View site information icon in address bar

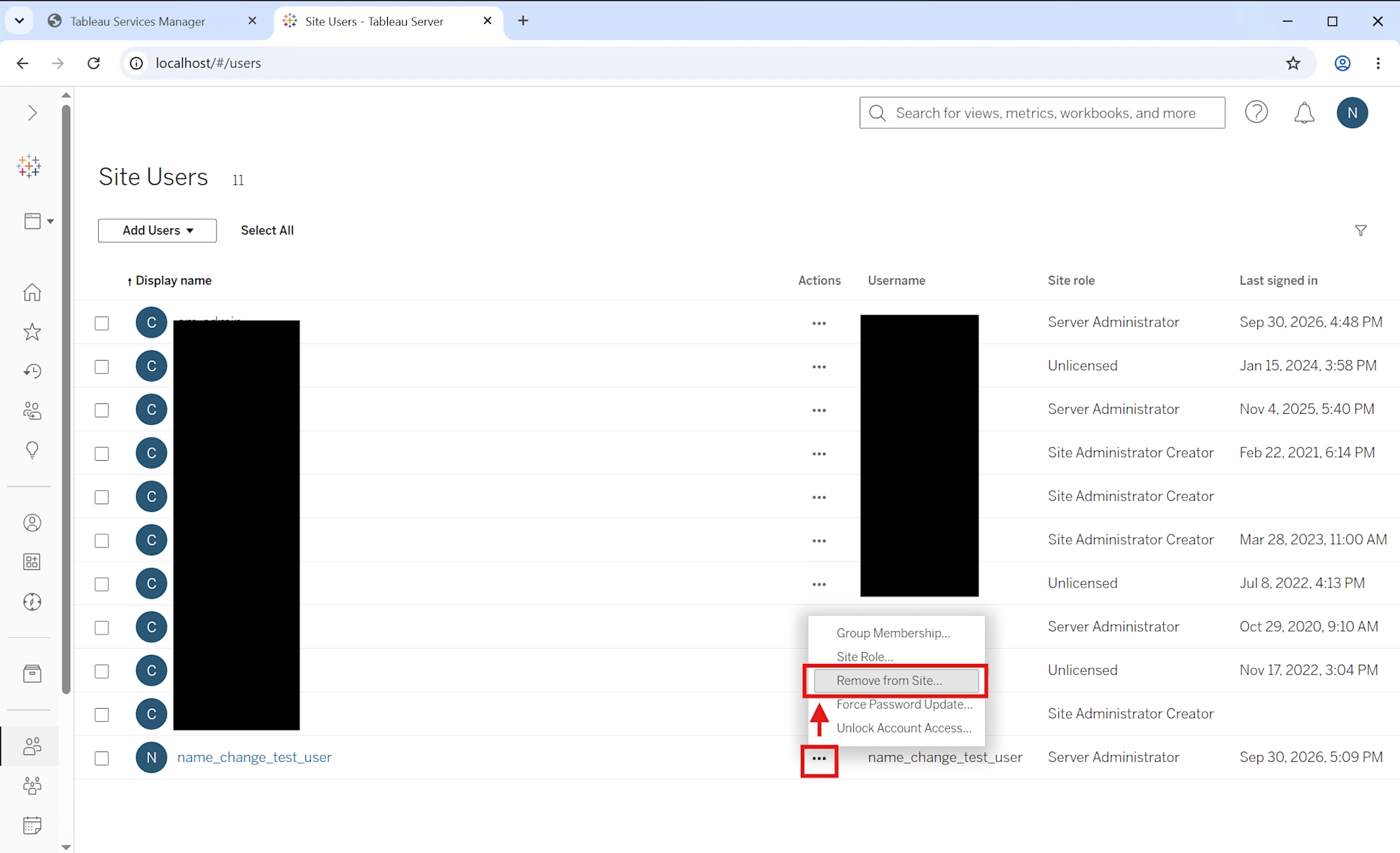click(136, 63)
